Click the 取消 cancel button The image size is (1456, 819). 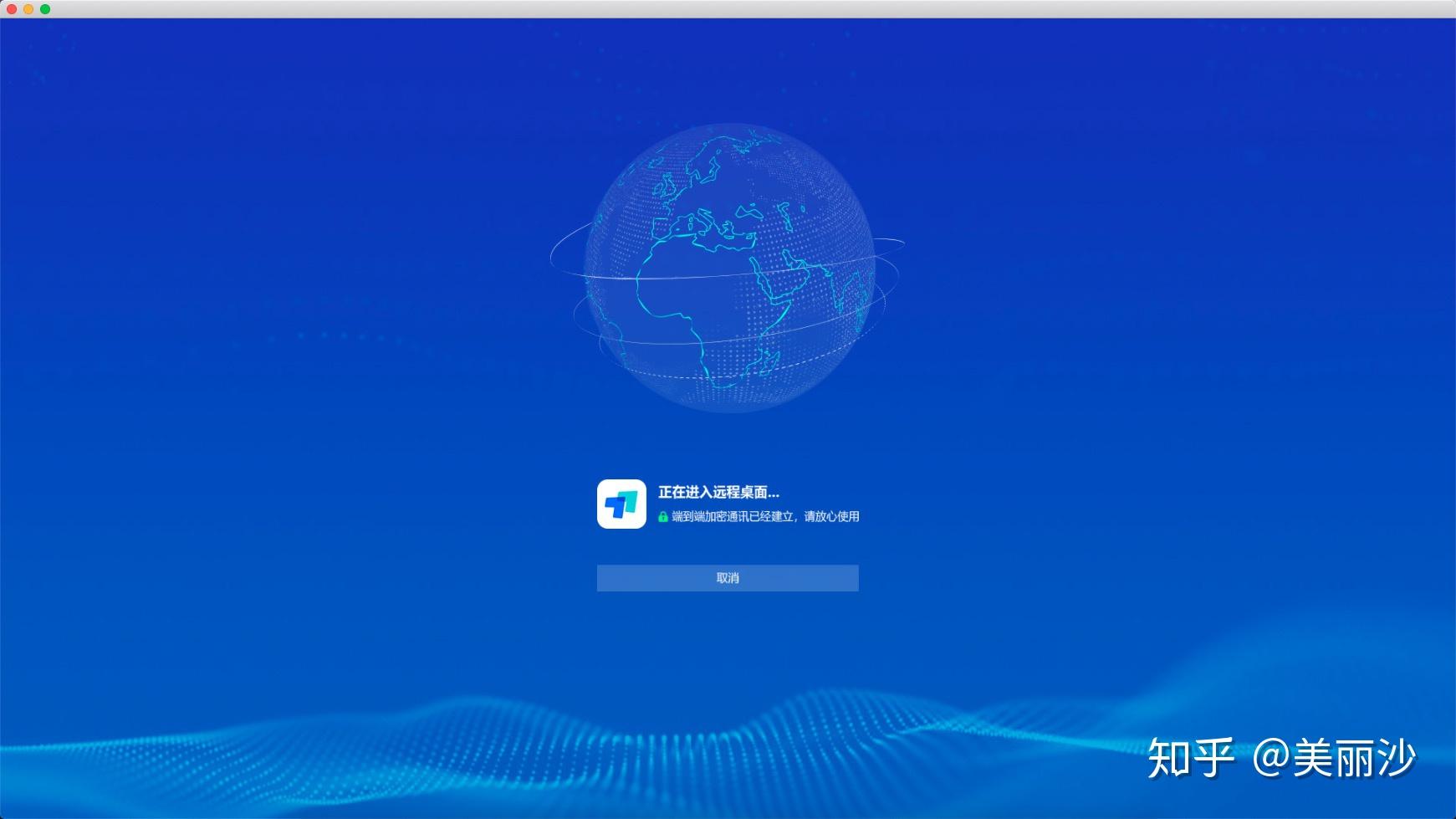[x=727, y=578]
